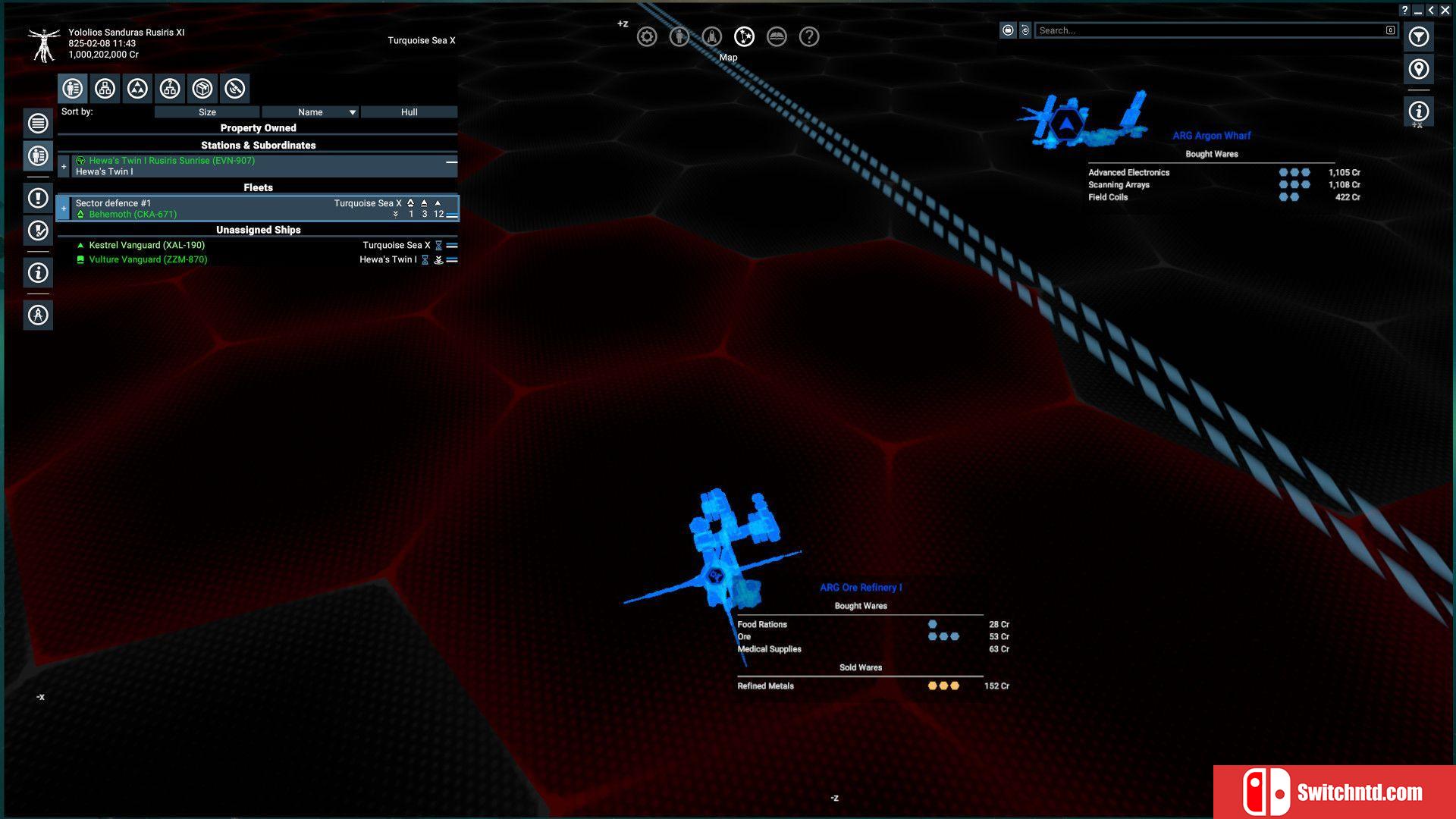Open the fleets formation tab icon
The height and width of the screenshot is (819, 1456).
(137, 89)
